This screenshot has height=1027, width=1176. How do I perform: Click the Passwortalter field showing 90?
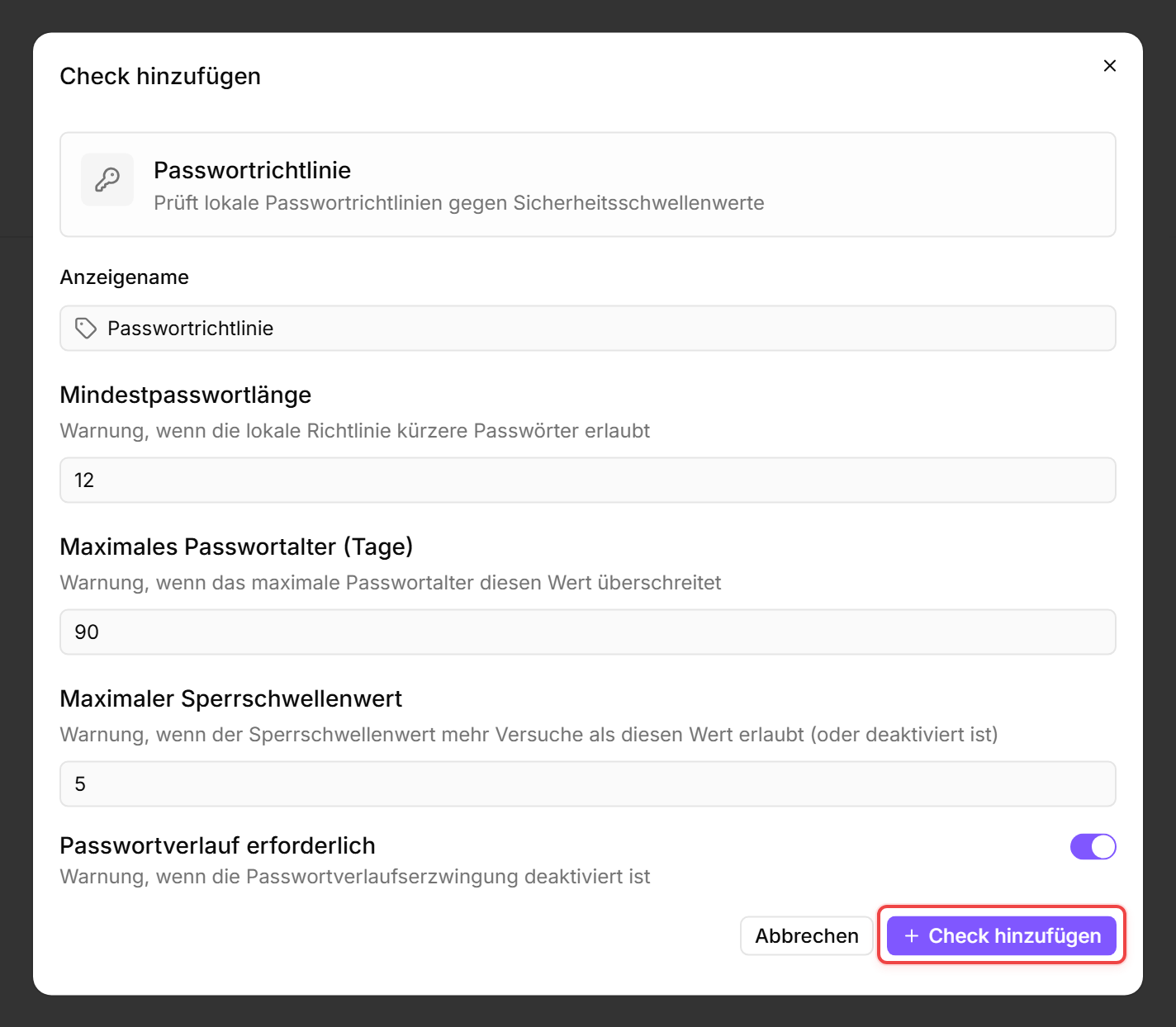(588, 632)
